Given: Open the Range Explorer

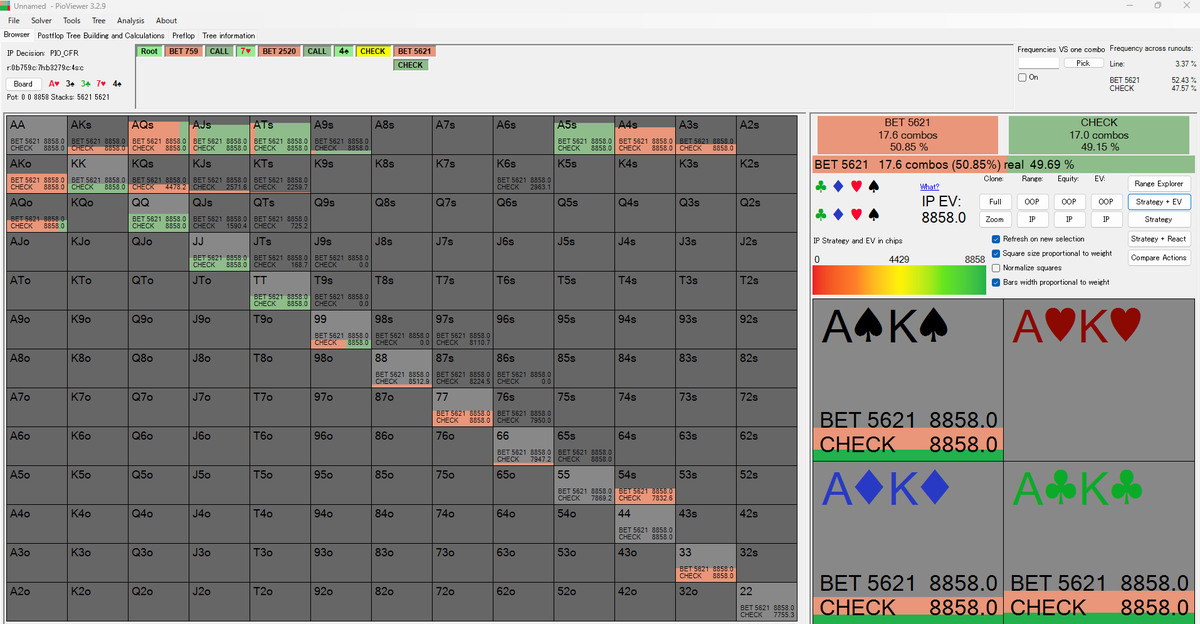Looking at the screenshot, I should pos(1159,183).
